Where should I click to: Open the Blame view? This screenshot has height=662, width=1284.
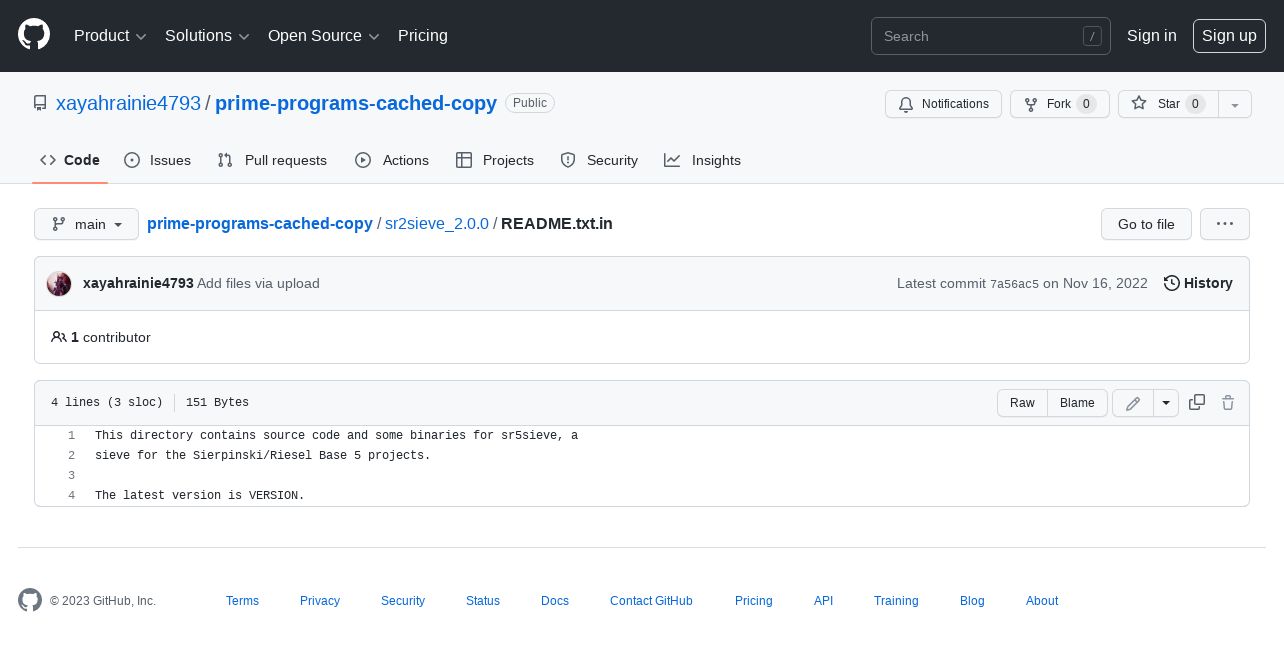(1077, 403)
